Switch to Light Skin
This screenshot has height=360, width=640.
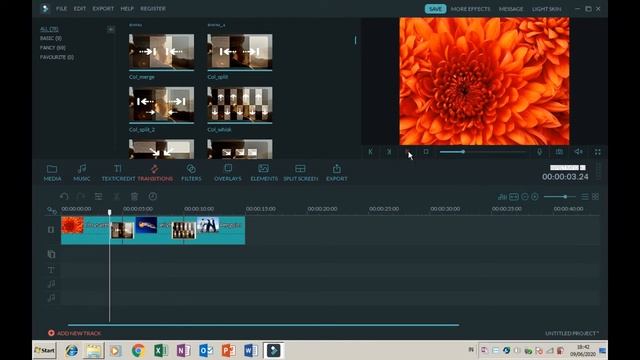[x=546, y=9]
